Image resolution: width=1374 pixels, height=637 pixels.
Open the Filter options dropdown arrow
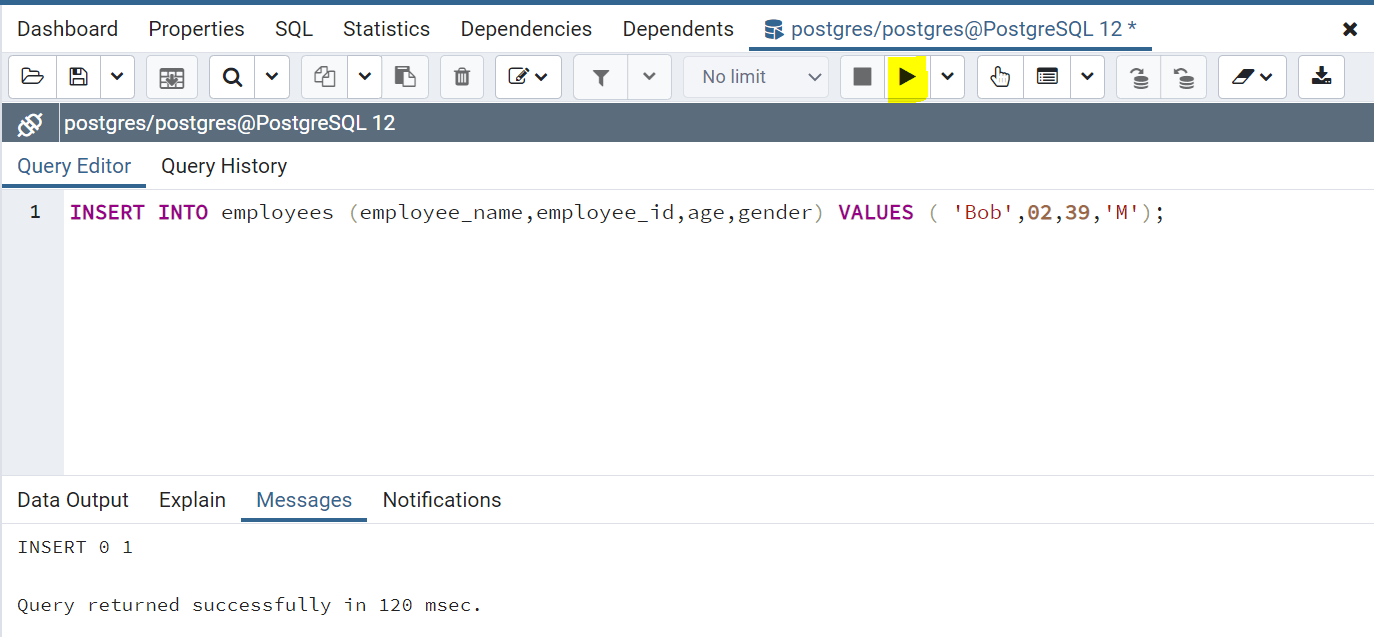click(649, 77)
